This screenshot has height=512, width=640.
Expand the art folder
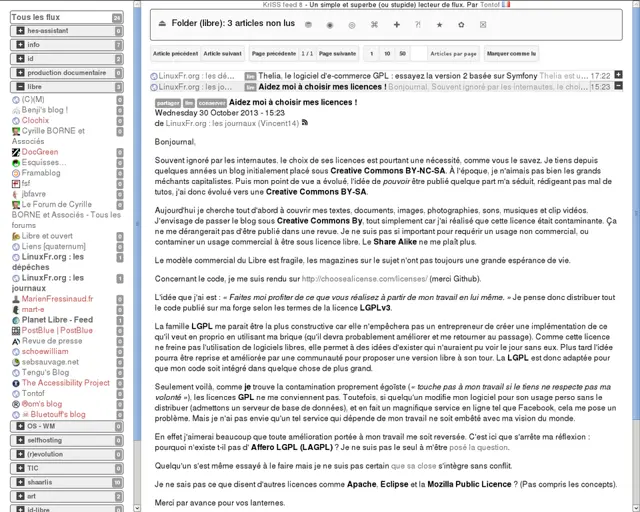20,496
